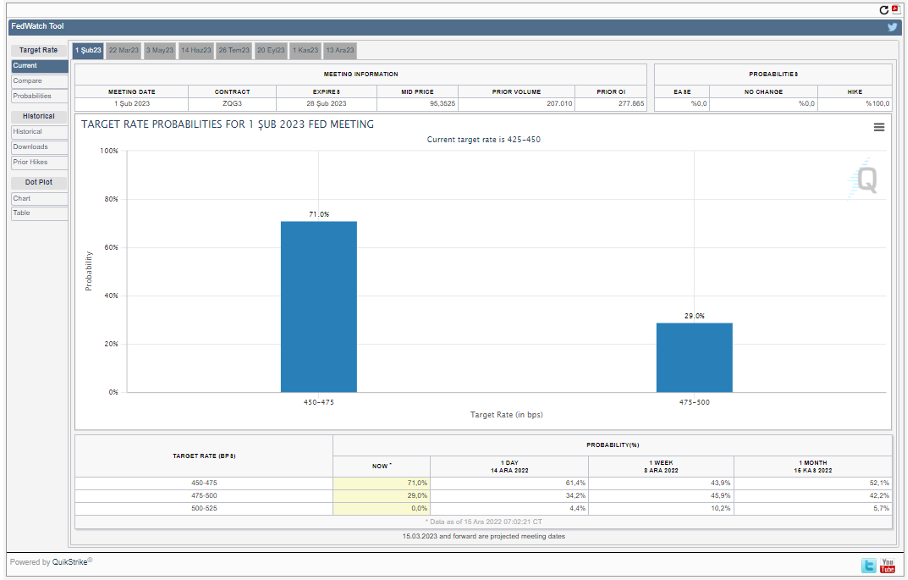This screenshot has height=580, width=908.
Task: Click the 52,1% one-month probability cell
Action: 813,483
